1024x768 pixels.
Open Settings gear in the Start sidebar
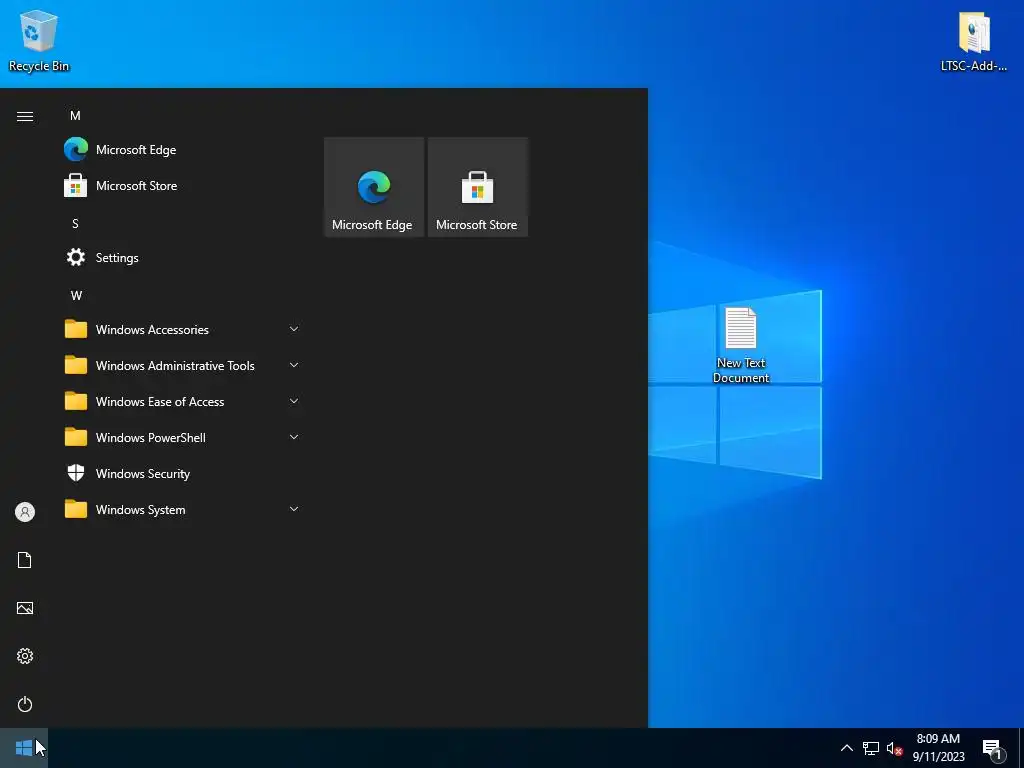[25, 656]
